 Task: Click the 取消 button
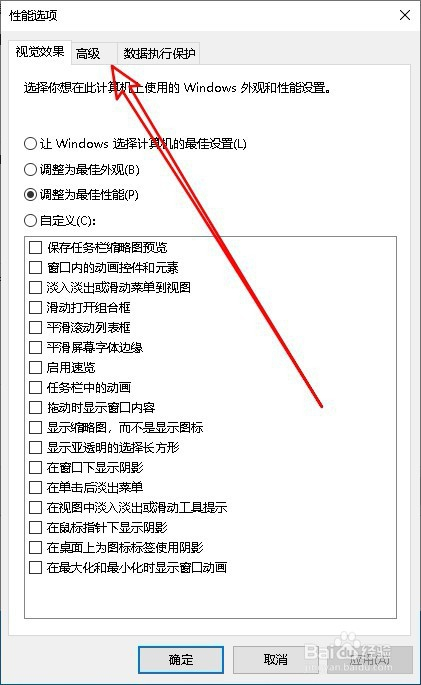click(275, 660)
